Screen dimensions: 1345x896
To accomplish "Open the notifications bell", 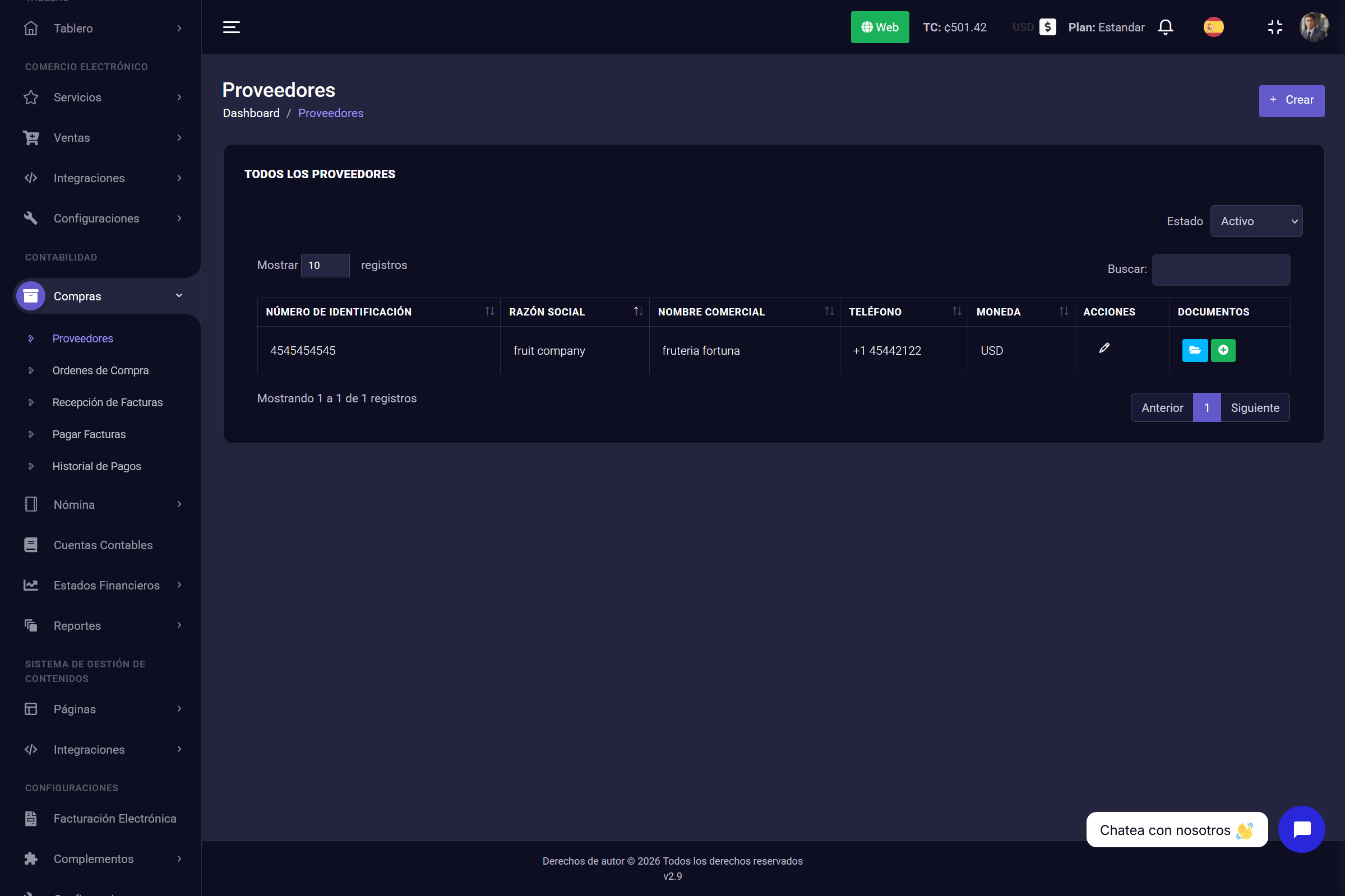I will click(x=1165, y=27).
